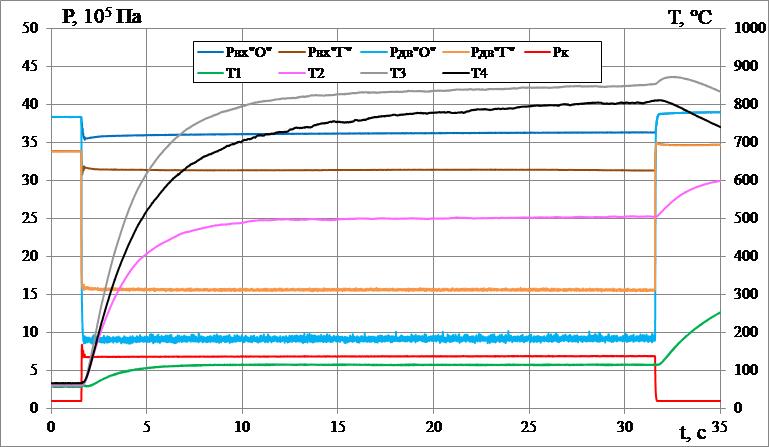Image resolution: width=769 pixels, height=447 pixels.
Task: Click the 1000 tick on the temperature axis
Action: (x=747, y=28)
